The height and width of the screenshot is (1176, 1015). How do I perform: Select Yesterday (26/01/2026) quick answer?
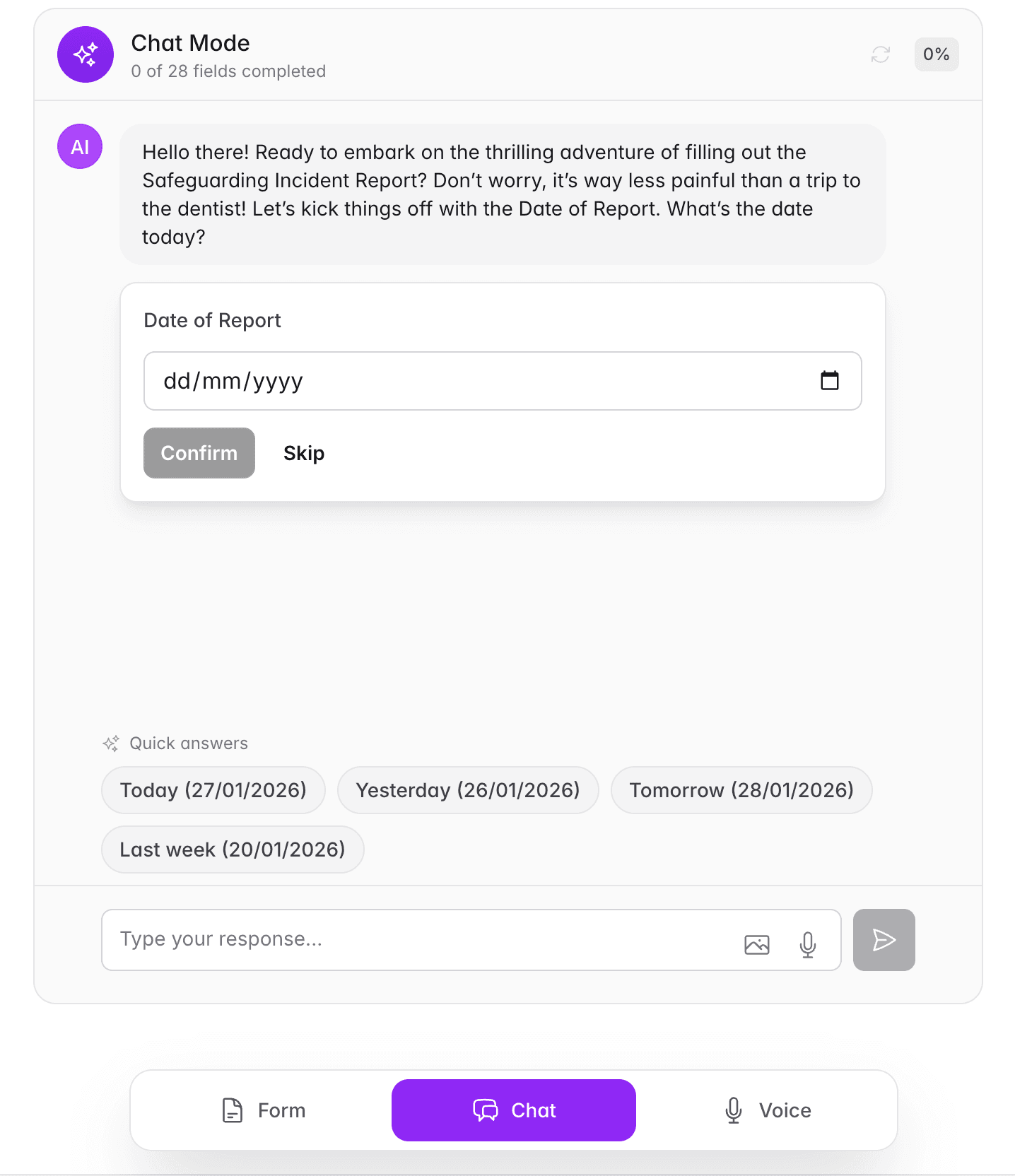(x=468, y=790)
